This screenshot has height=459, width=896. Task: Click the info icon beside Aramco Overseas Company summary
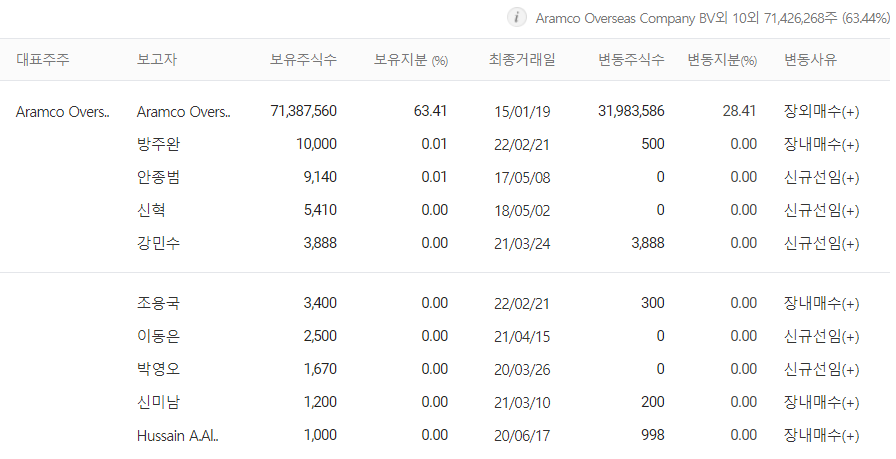[x=517, y=17]
